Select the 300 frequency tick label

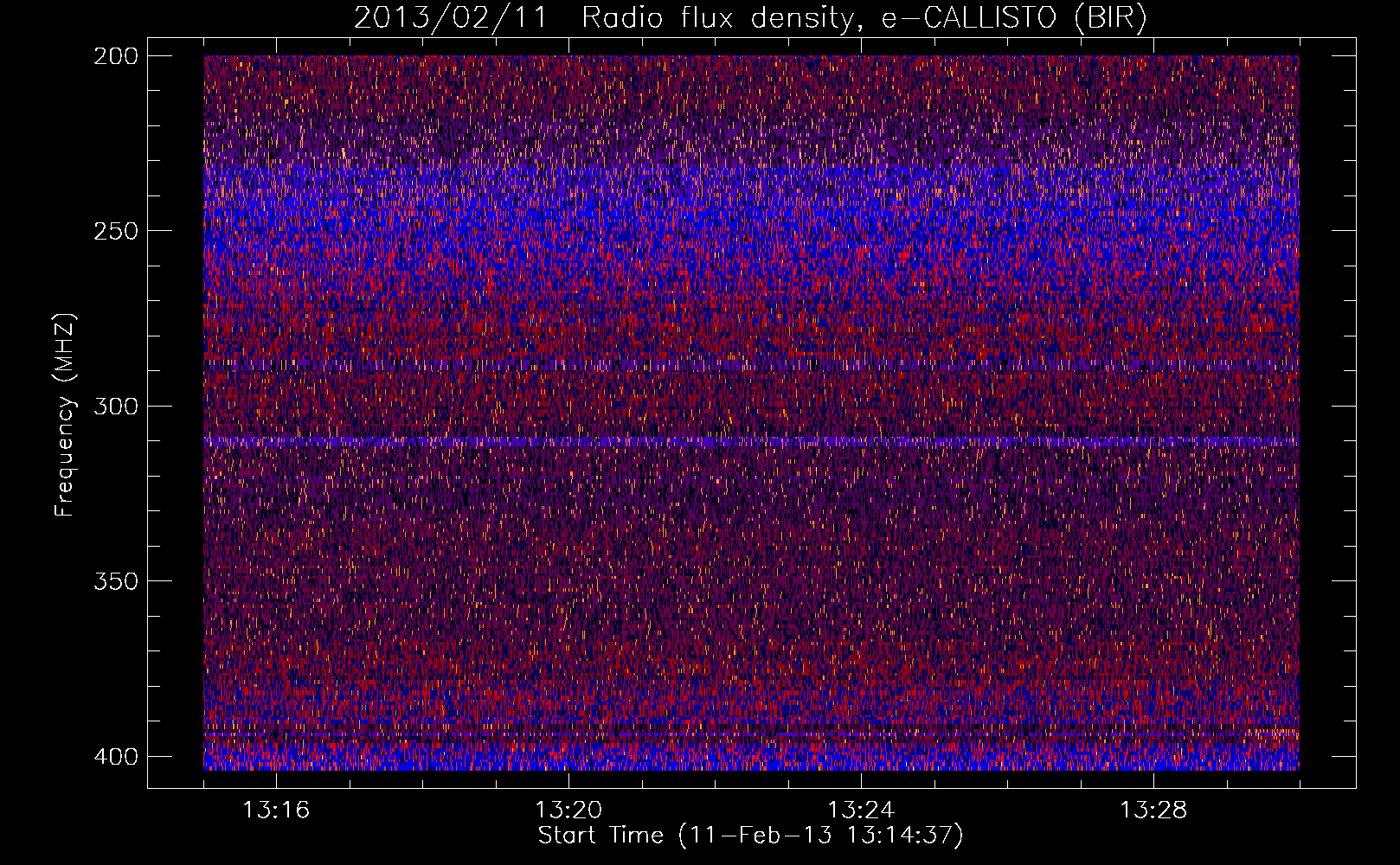click(x=115, y=406)
